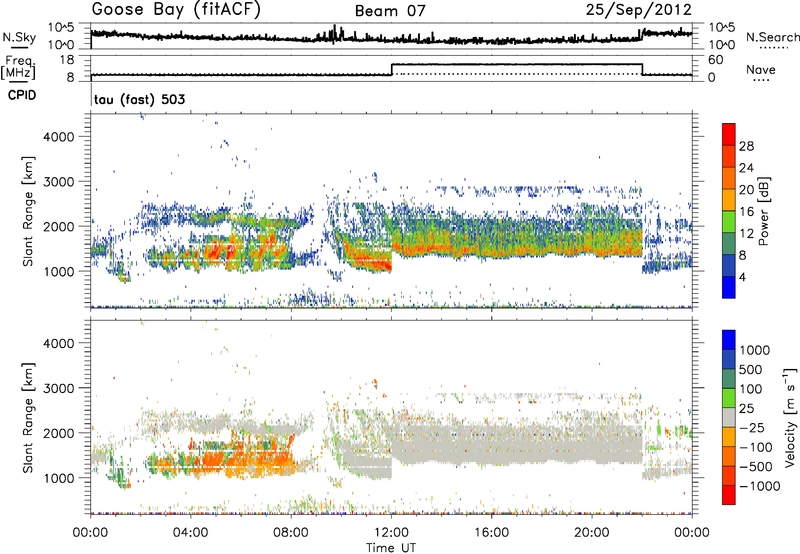Click "Slant Range [km]" label of the velocity panel
The width and height of the screenshot is (800, 554).
click(28, 417)
